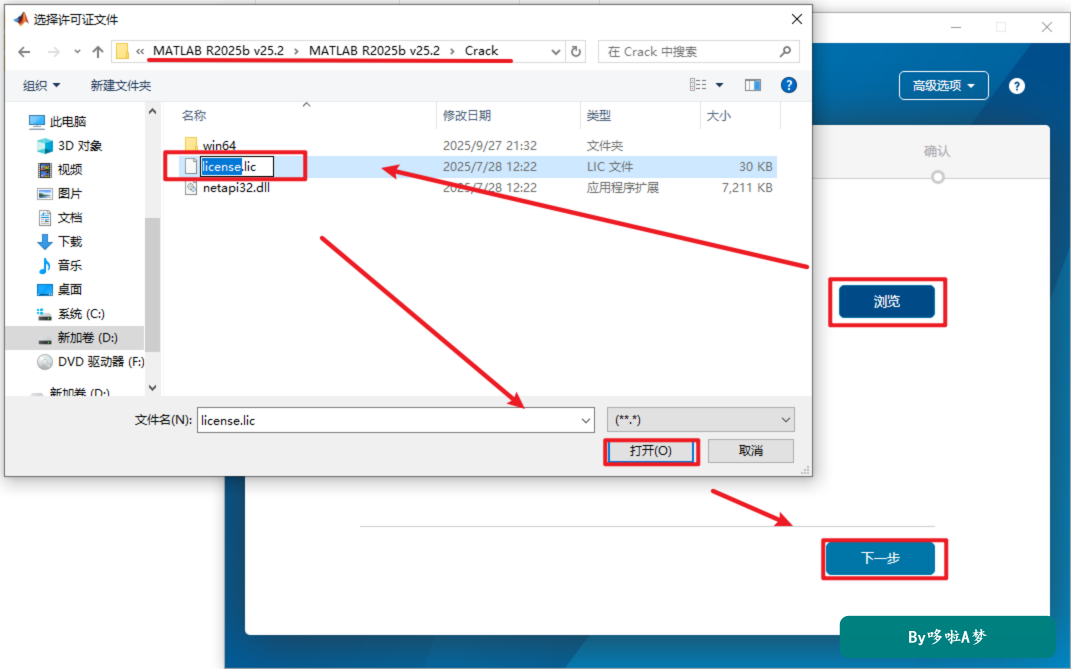Click the search magnifier icon

pos(785,51)
